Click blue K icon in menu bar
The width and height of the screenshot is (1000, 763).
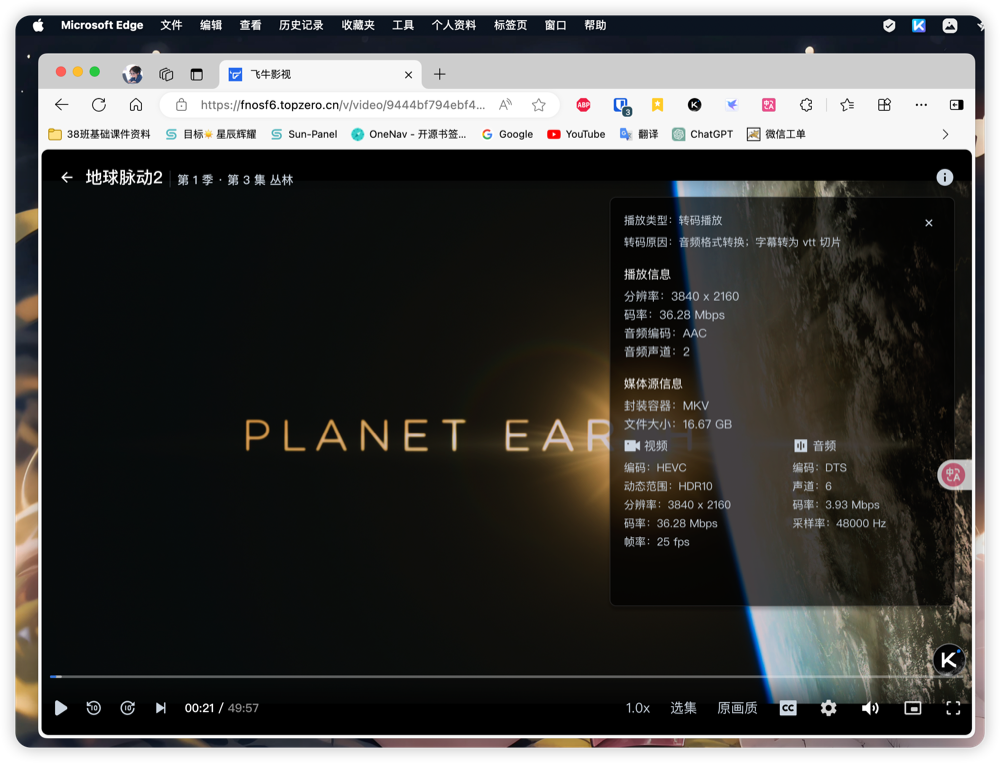919,26
